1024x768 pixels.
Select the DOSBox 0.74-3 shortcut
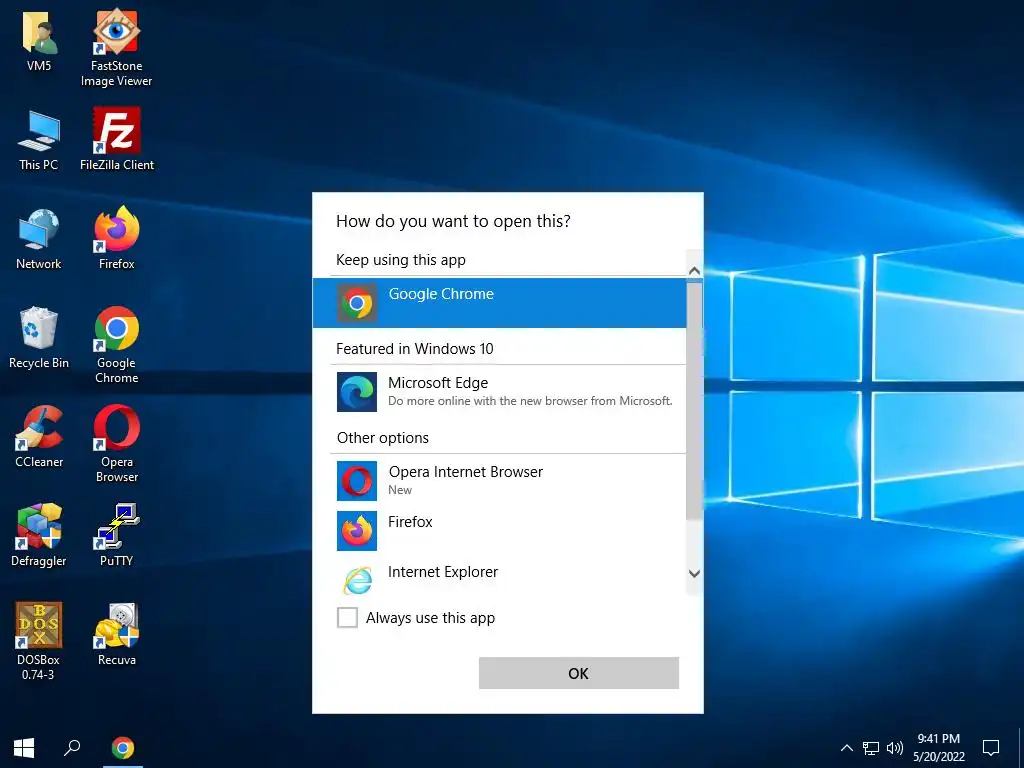(x=39, y=641)
